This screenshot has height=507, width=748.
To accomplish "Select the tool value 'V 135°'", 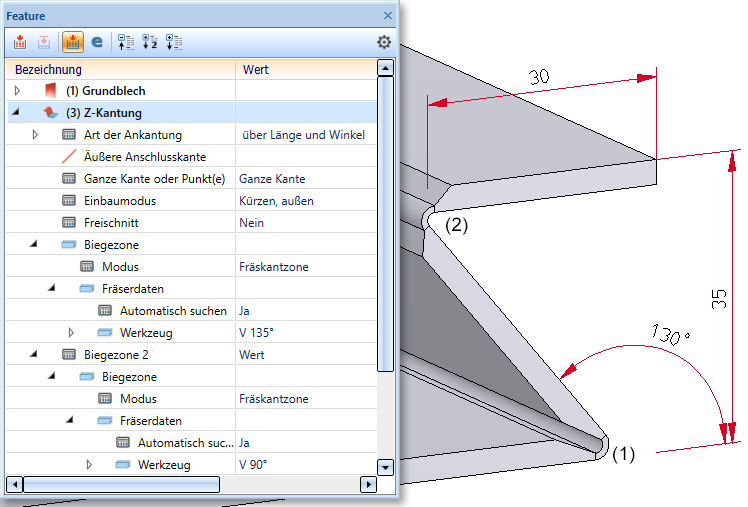I will pos(256,332).
